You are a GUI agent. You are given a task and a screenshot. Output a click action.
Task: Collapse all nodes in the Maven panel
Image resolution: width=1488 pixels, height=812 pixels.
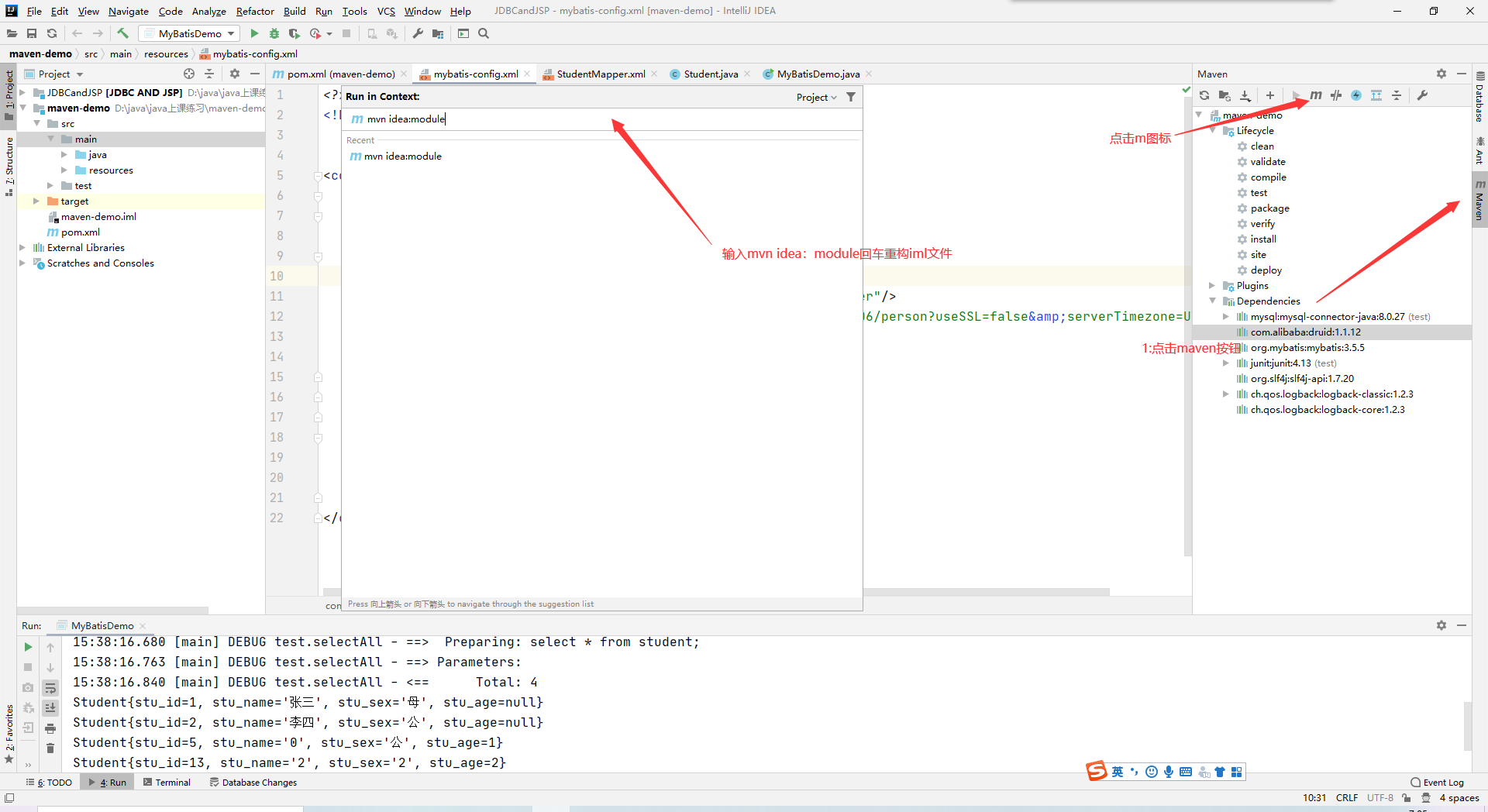coord(1397,95)
